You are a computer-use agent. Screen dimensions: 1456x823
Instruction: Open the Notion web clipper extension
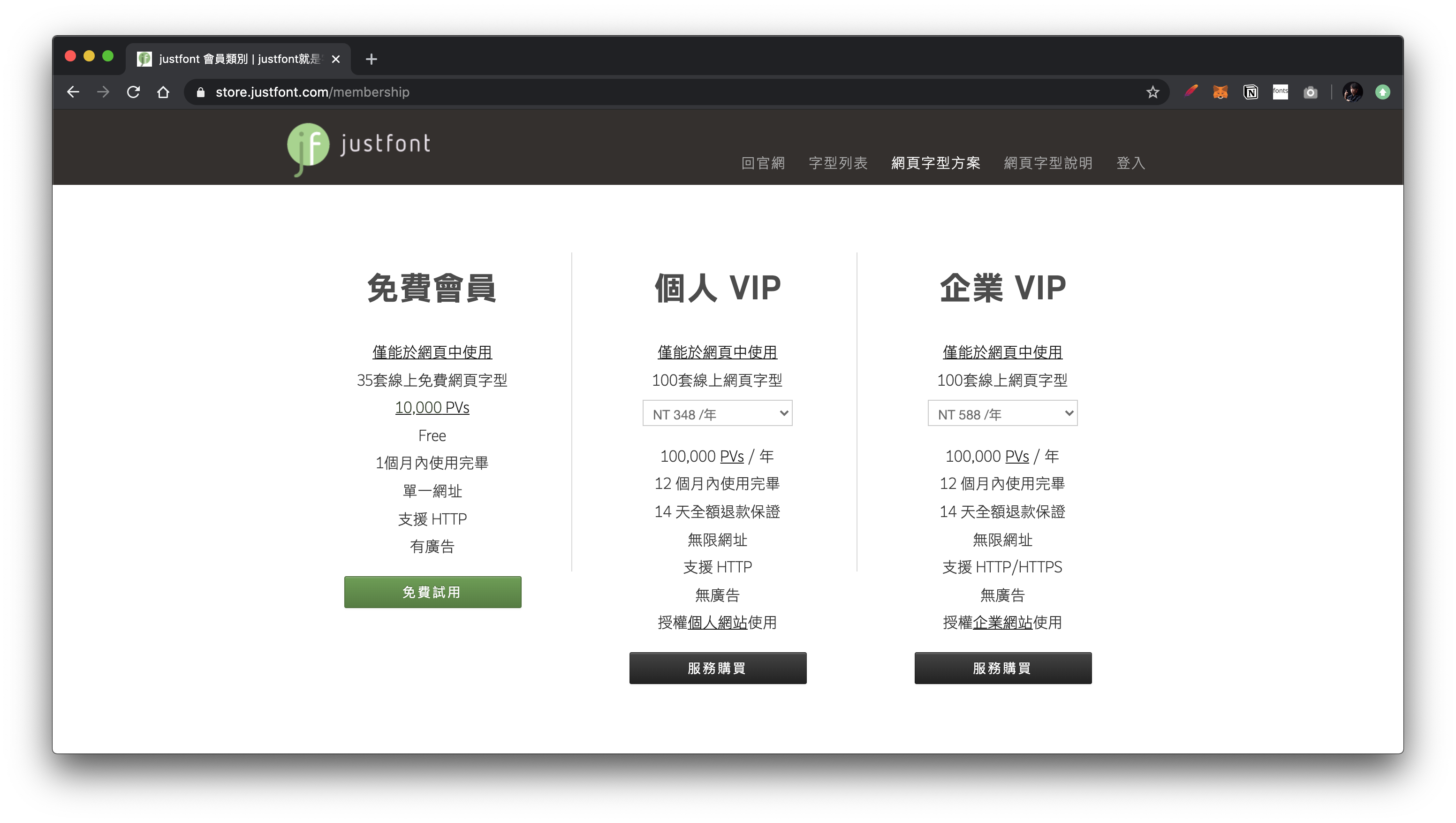(x=1250, y=91)
